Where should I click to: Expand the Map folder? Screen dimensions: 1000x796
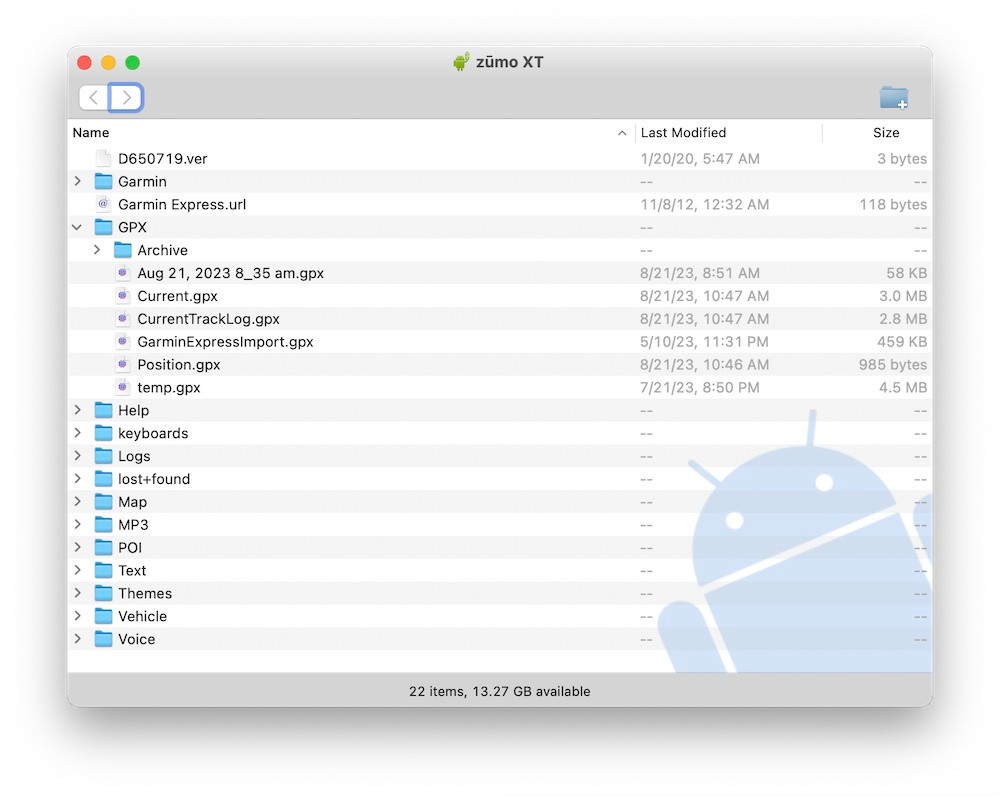click(78, 502)
